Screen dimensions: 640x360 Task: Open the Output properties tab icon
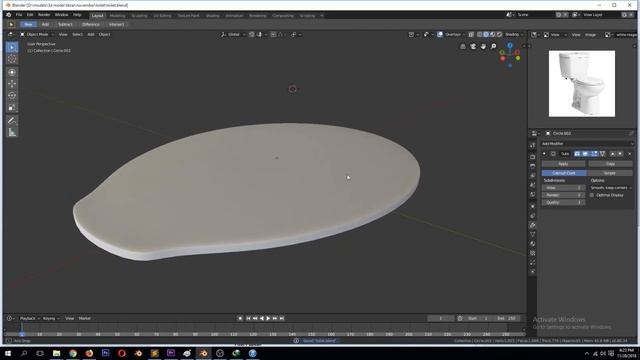click(533, 167)
